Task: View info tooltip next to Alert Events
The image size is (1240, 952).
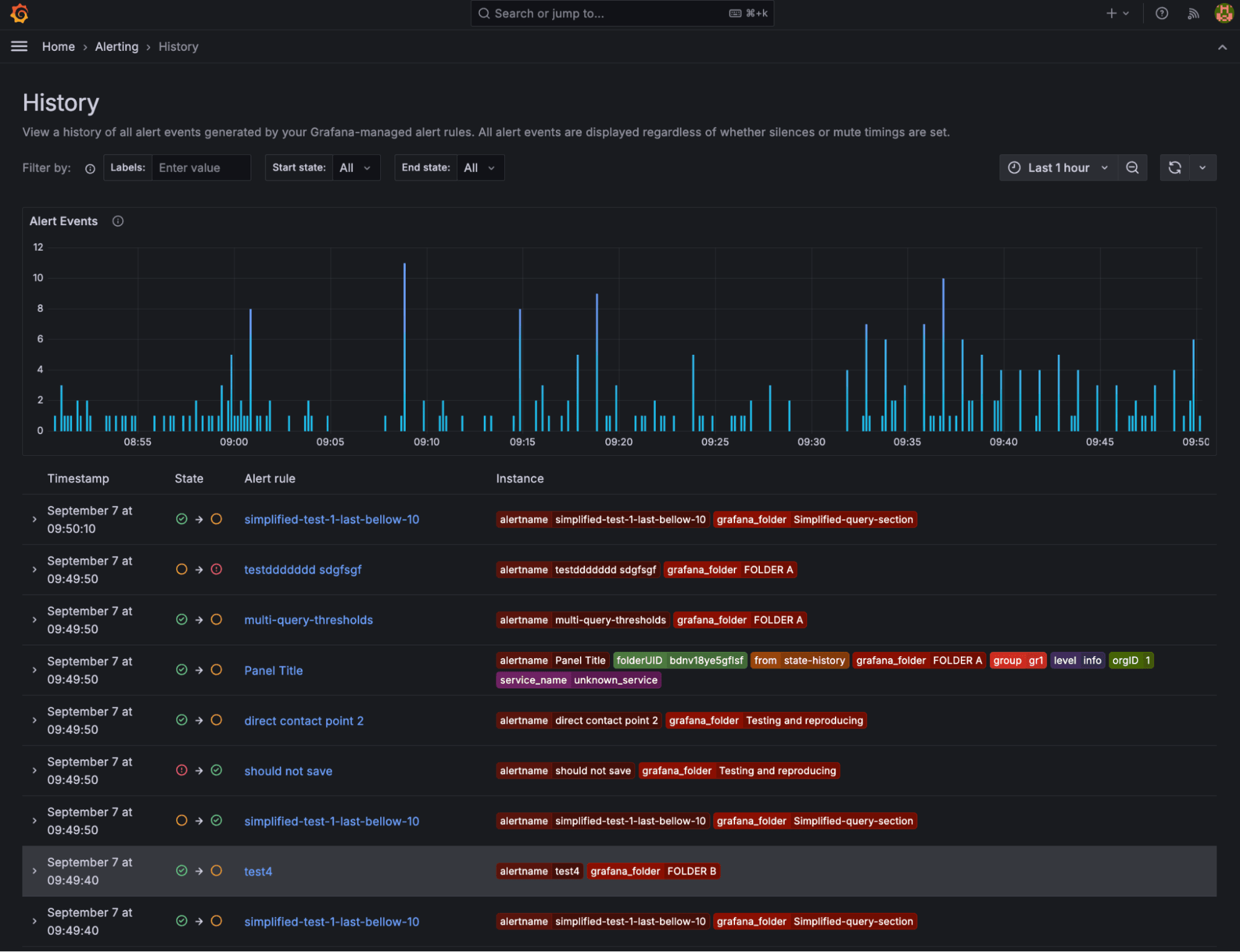Action: 117,221
